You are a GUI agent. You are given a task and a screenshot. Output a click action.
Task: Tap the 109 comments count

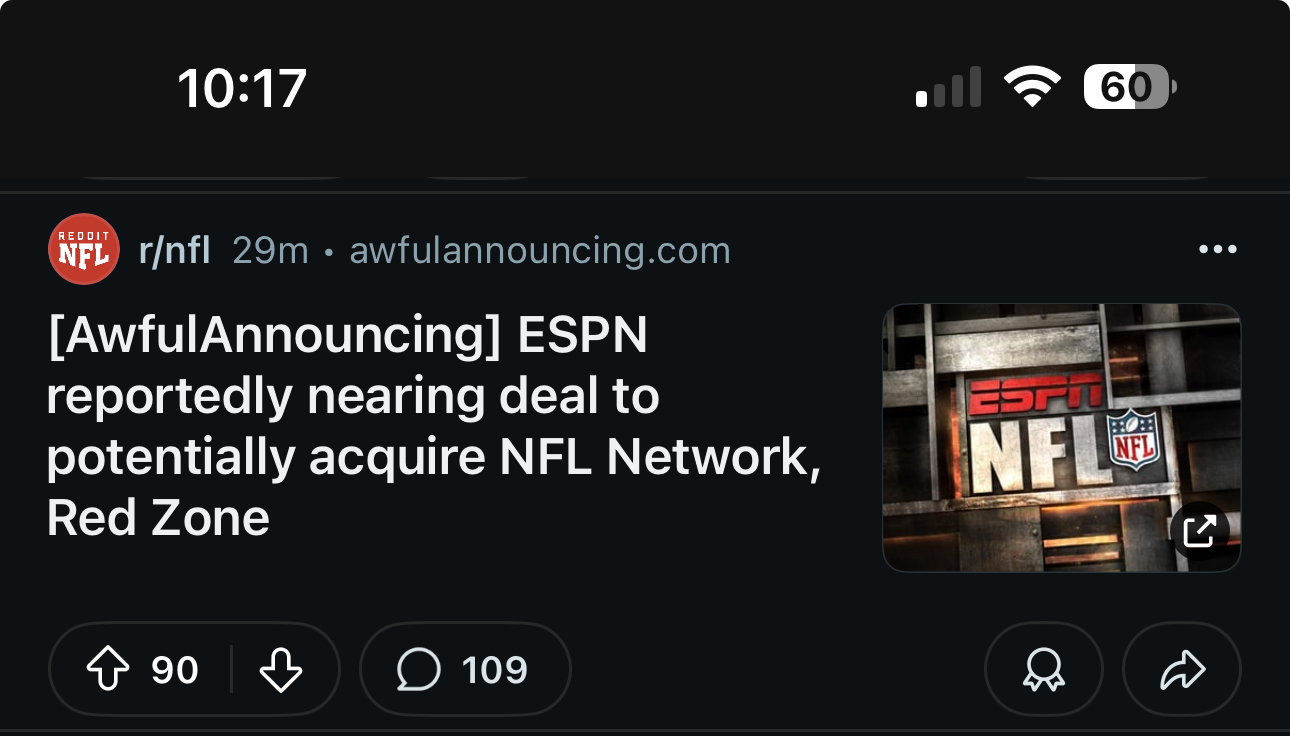click(x=495, y=670)
